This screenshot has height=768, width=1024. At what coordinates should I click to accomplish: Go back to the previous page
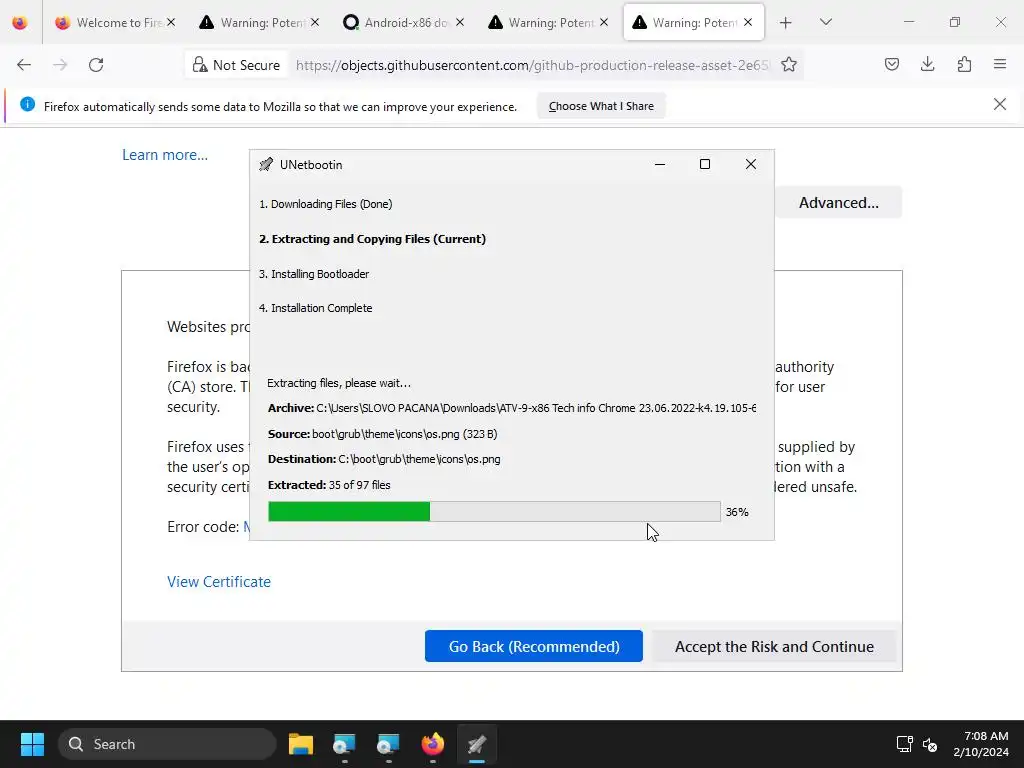point(24,65)
